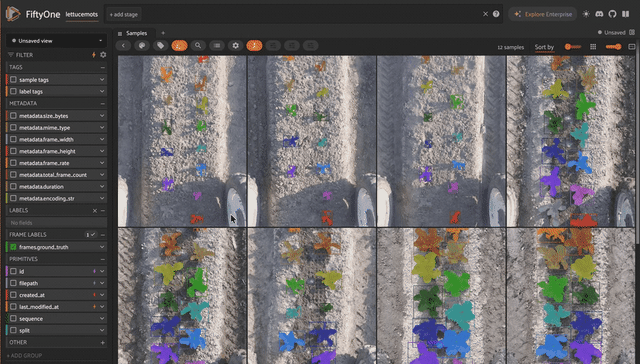Viewport: 640px width, 364px height.
Task: Check the sequence field checkbox
Action: pos(13,318)
